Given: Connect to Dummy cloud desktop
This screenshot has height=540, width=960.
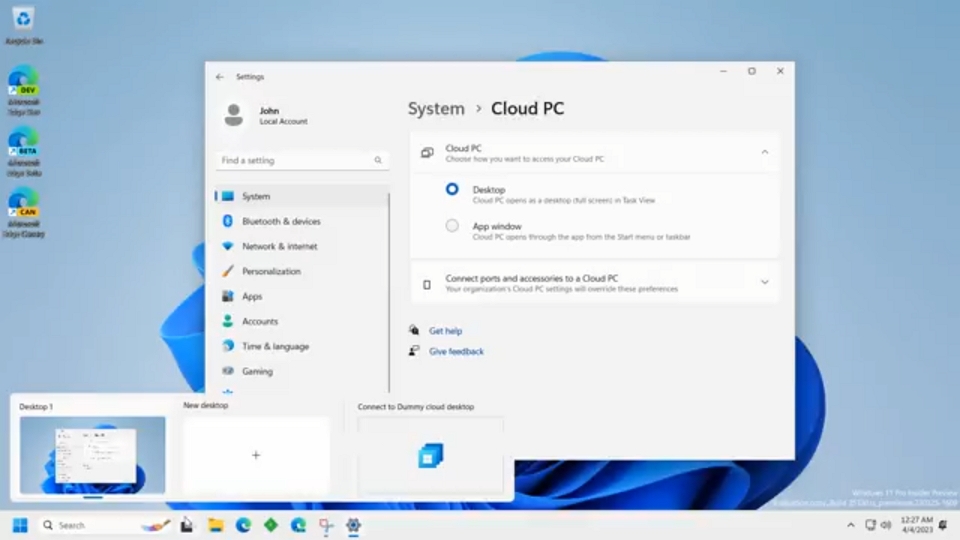Looking at the screenshot, I should pyautogui.click(x=430, y=455).
